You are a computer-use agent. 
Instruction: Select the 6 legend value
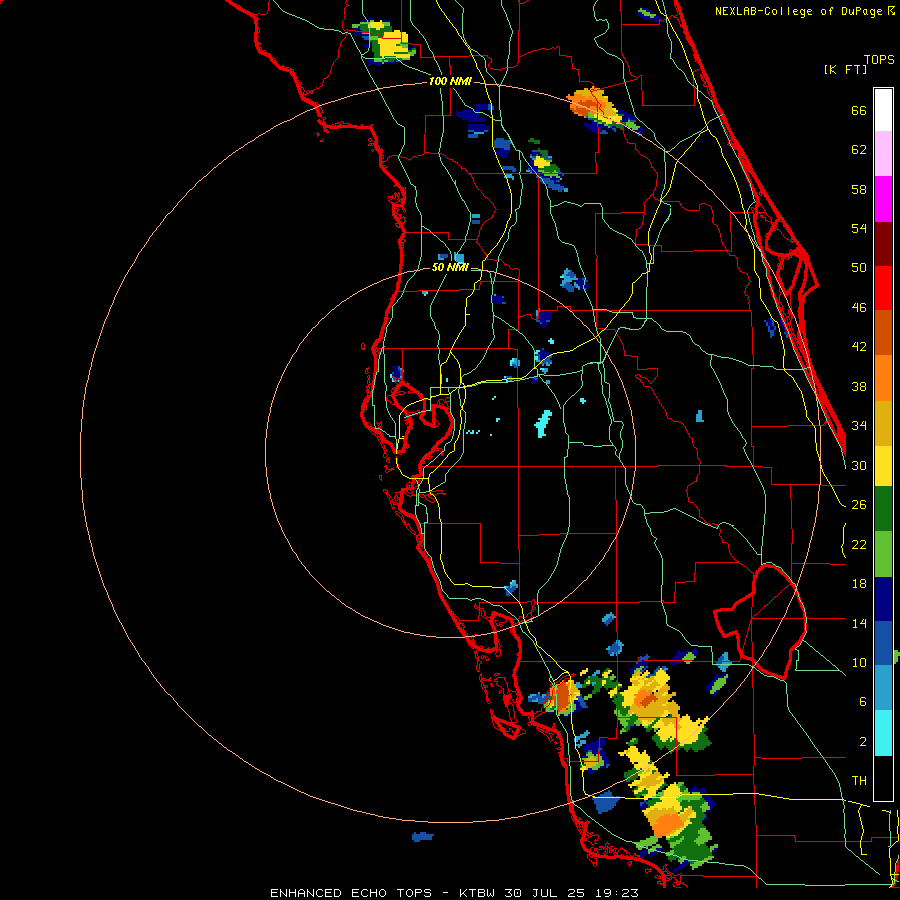point(863,702)
